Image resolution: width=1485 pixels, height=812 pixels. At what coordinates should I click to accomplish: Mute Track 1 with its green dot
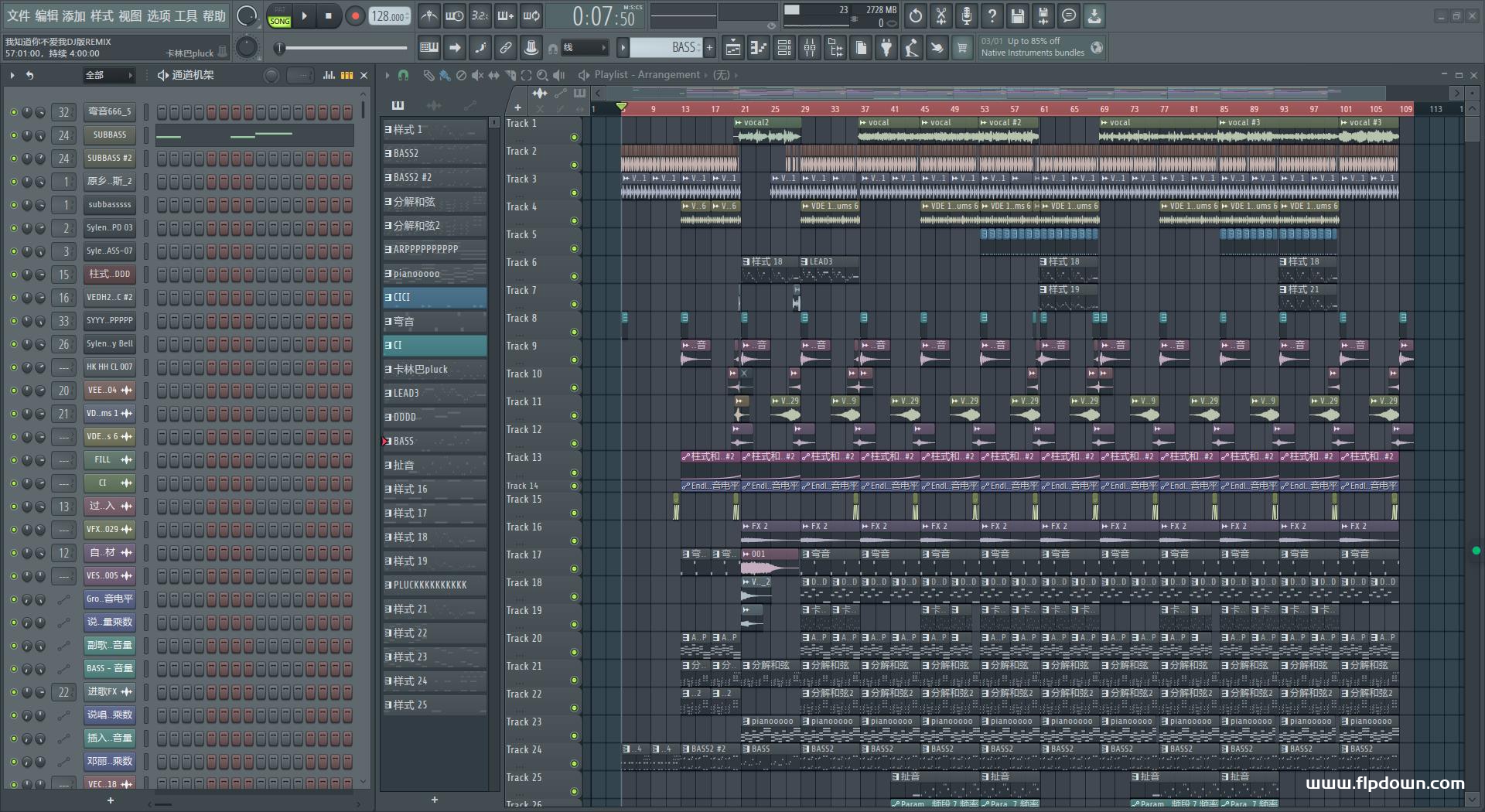[x=574, y=138]
